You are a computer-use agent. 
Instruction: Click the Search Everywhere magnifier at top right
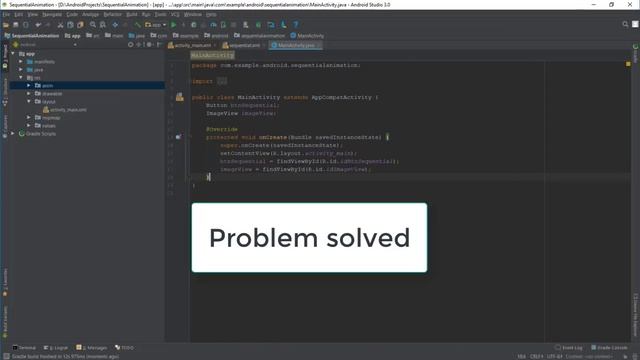[x=625, y=24]
